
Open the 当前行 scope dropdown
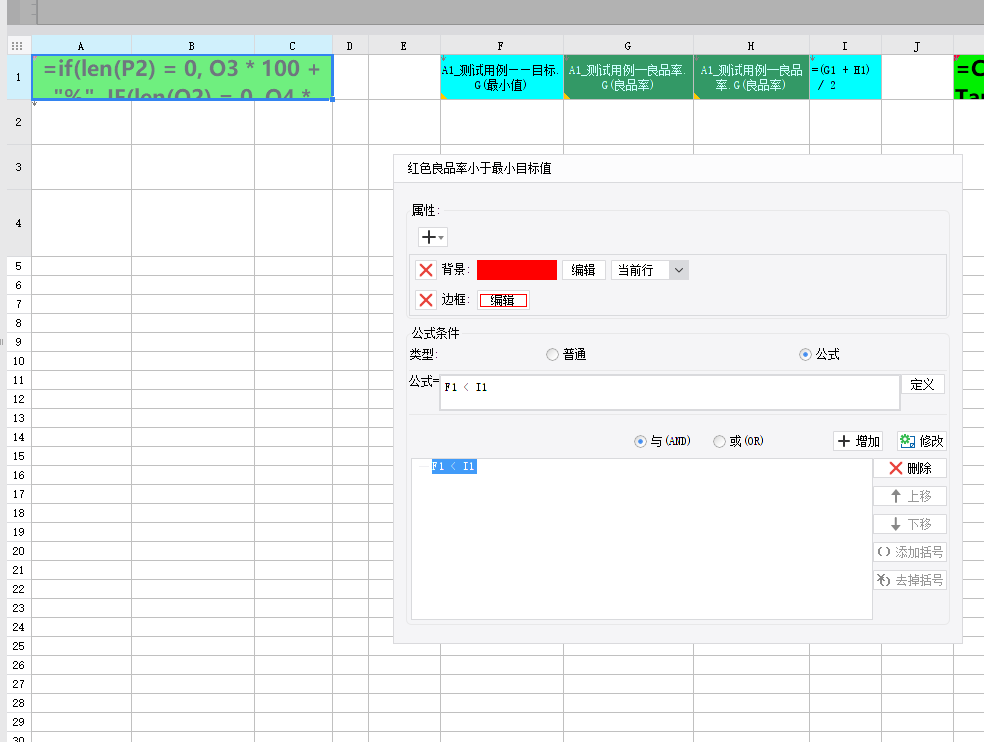650,270
